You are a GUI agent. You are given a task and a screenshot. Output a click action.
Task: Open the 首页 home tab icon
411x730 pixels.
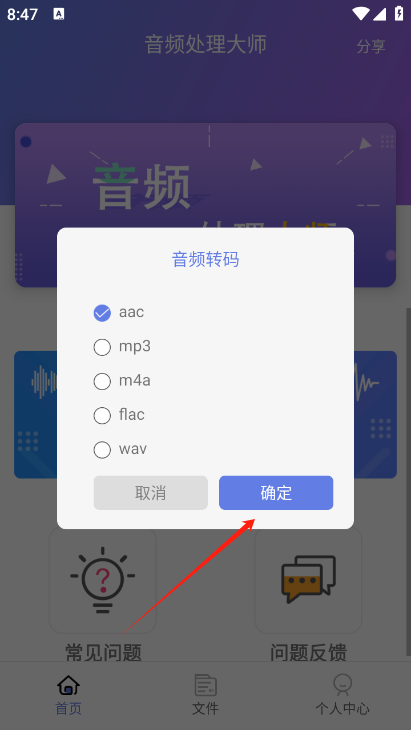[68, 685]
